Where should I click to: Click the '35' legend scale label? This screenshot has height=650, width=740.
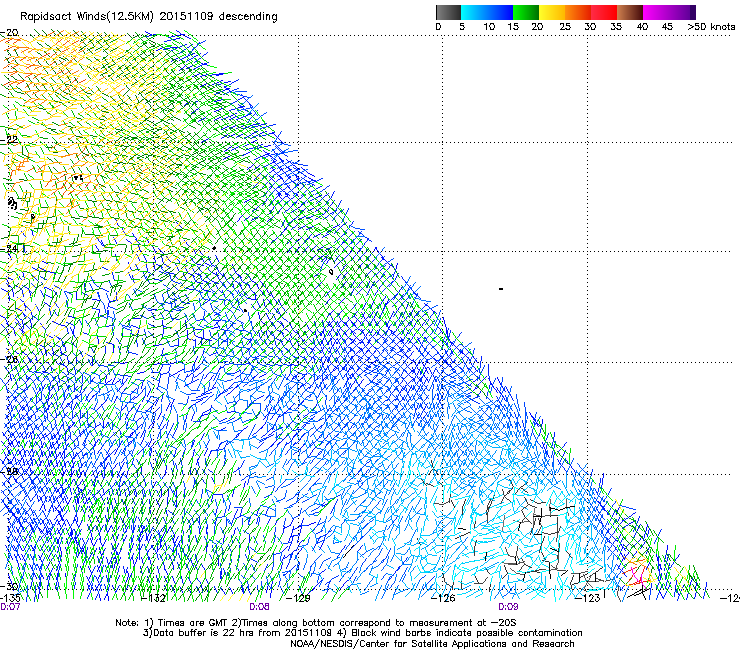(x=616, y=27)
